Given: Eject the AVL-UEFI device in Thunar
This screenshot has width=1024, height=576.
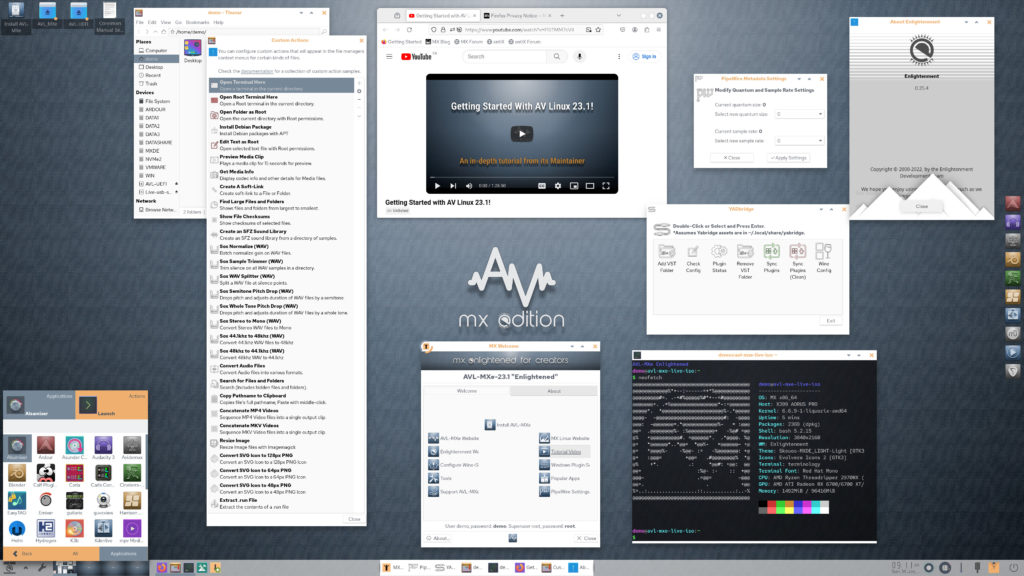Looking at the screenshot, I should click(x=176, y=184).
